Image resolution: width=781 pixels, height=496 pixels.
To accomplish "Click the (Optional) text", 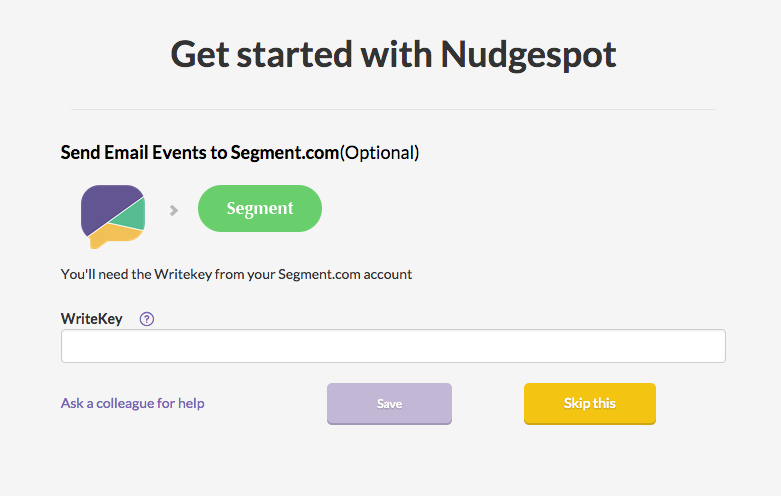I will point(379,153).
